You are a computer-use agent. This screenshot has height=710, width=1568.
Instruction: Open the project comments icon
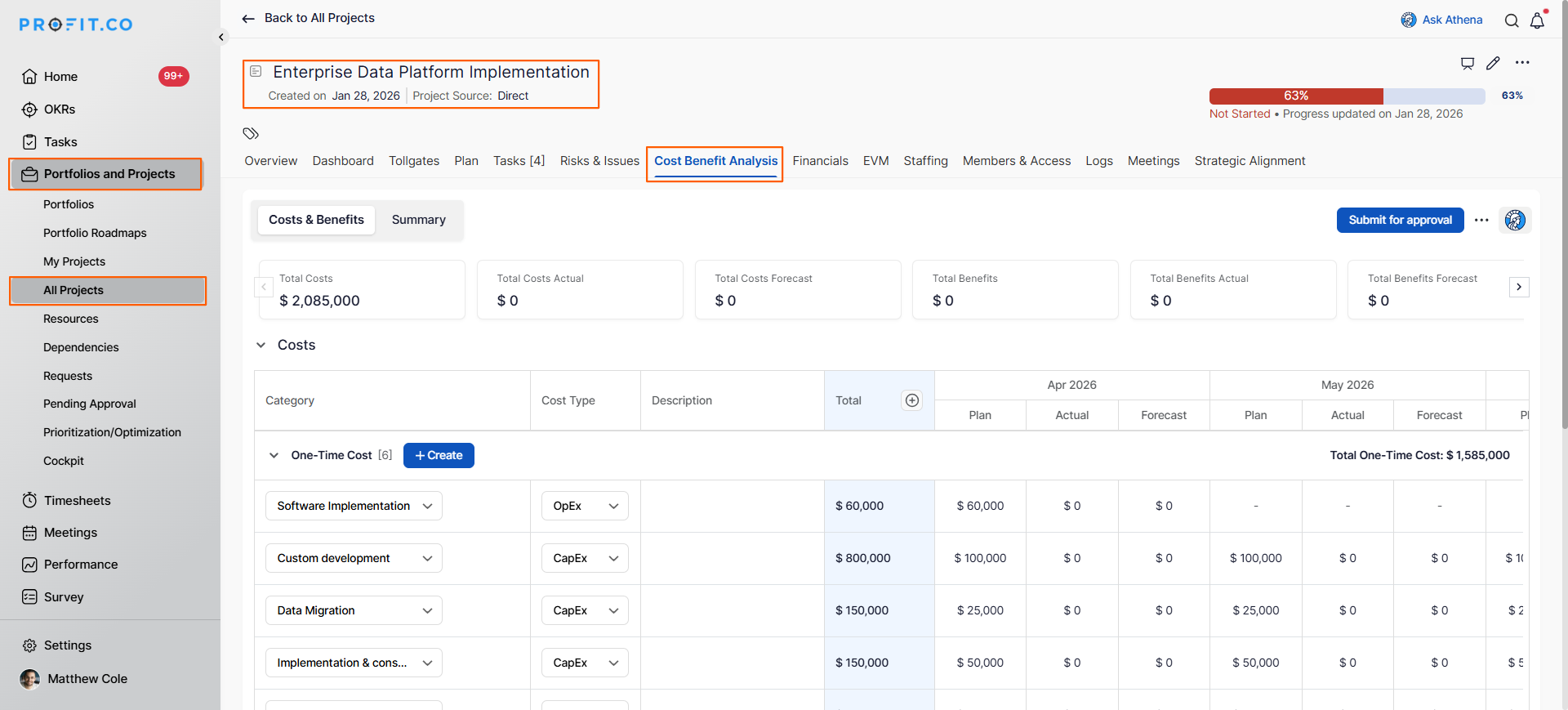(1468, 63)
